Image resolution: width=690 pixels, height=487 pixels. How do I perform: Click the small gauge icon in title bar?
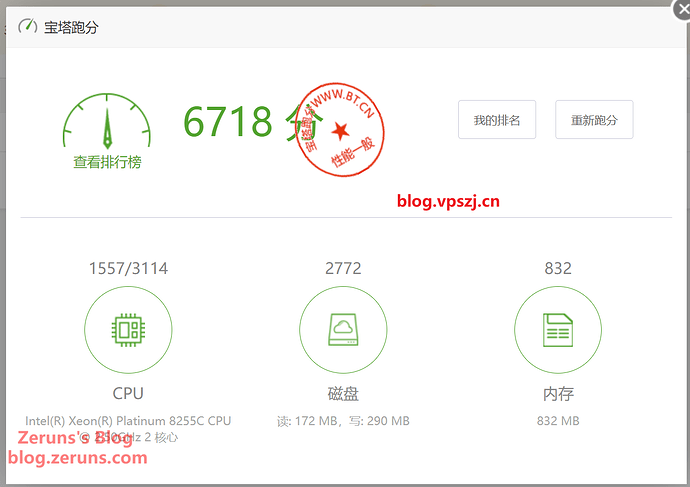28,27
